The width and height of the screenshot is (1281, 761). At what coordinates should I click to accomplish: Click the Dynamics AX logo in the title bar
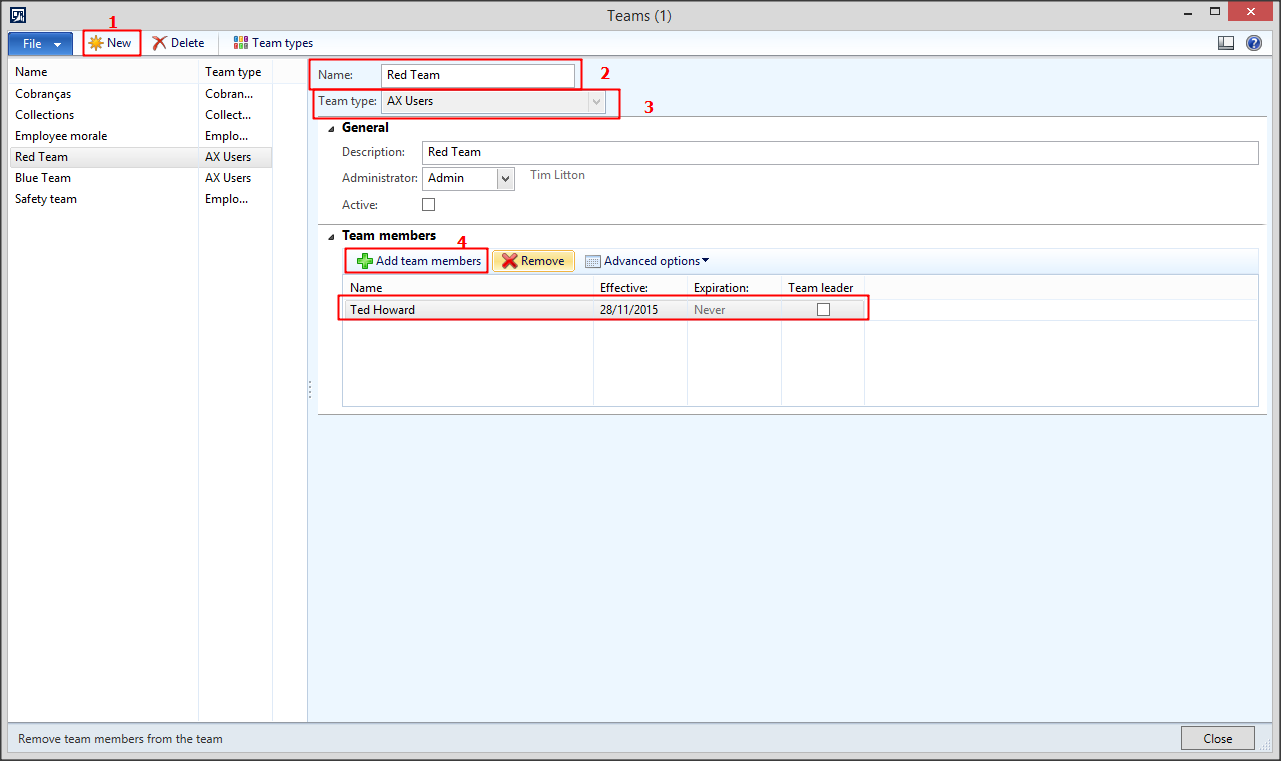[17, 15]
